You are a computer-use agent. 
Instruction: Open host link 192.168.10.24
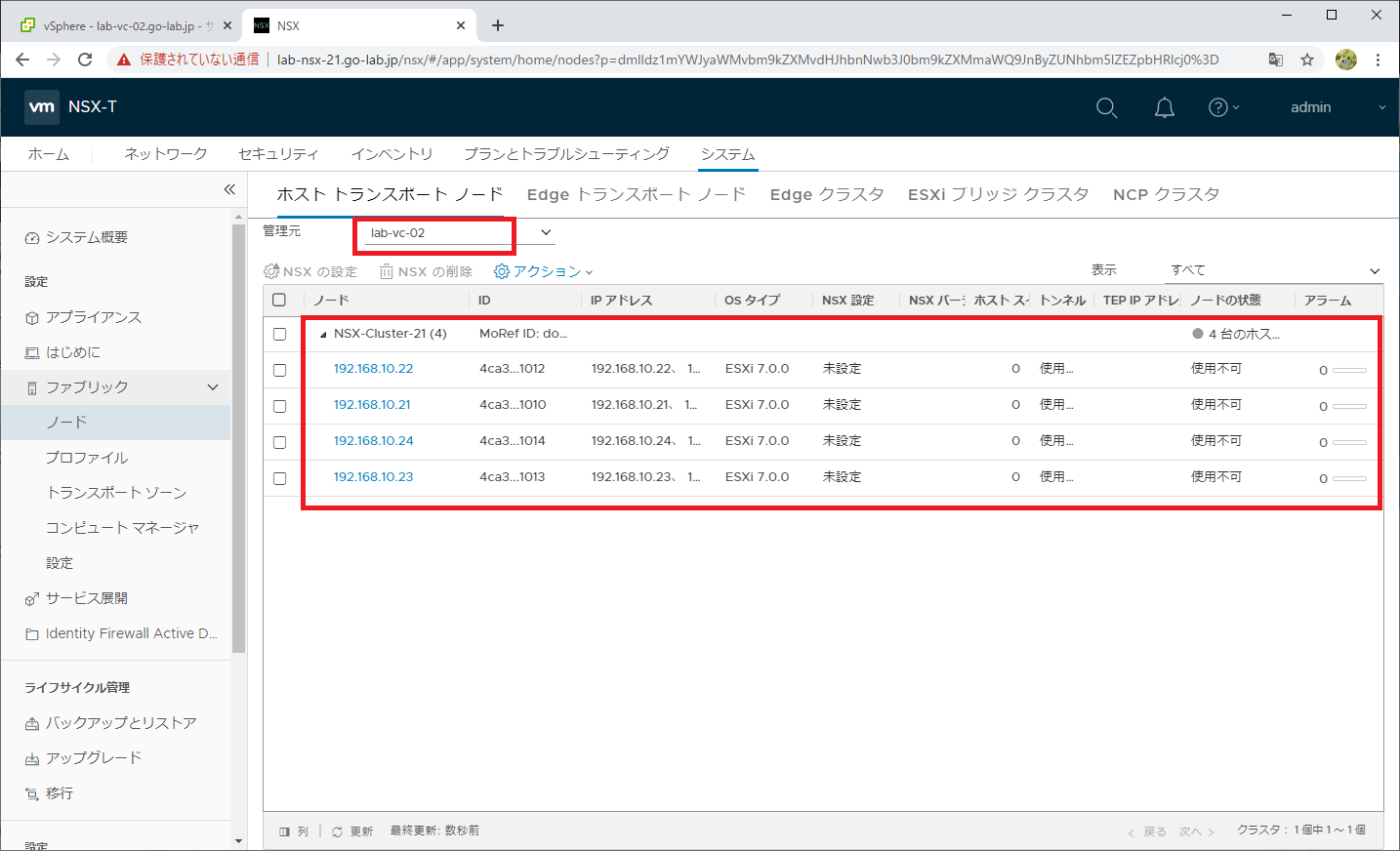pos(373,441)
